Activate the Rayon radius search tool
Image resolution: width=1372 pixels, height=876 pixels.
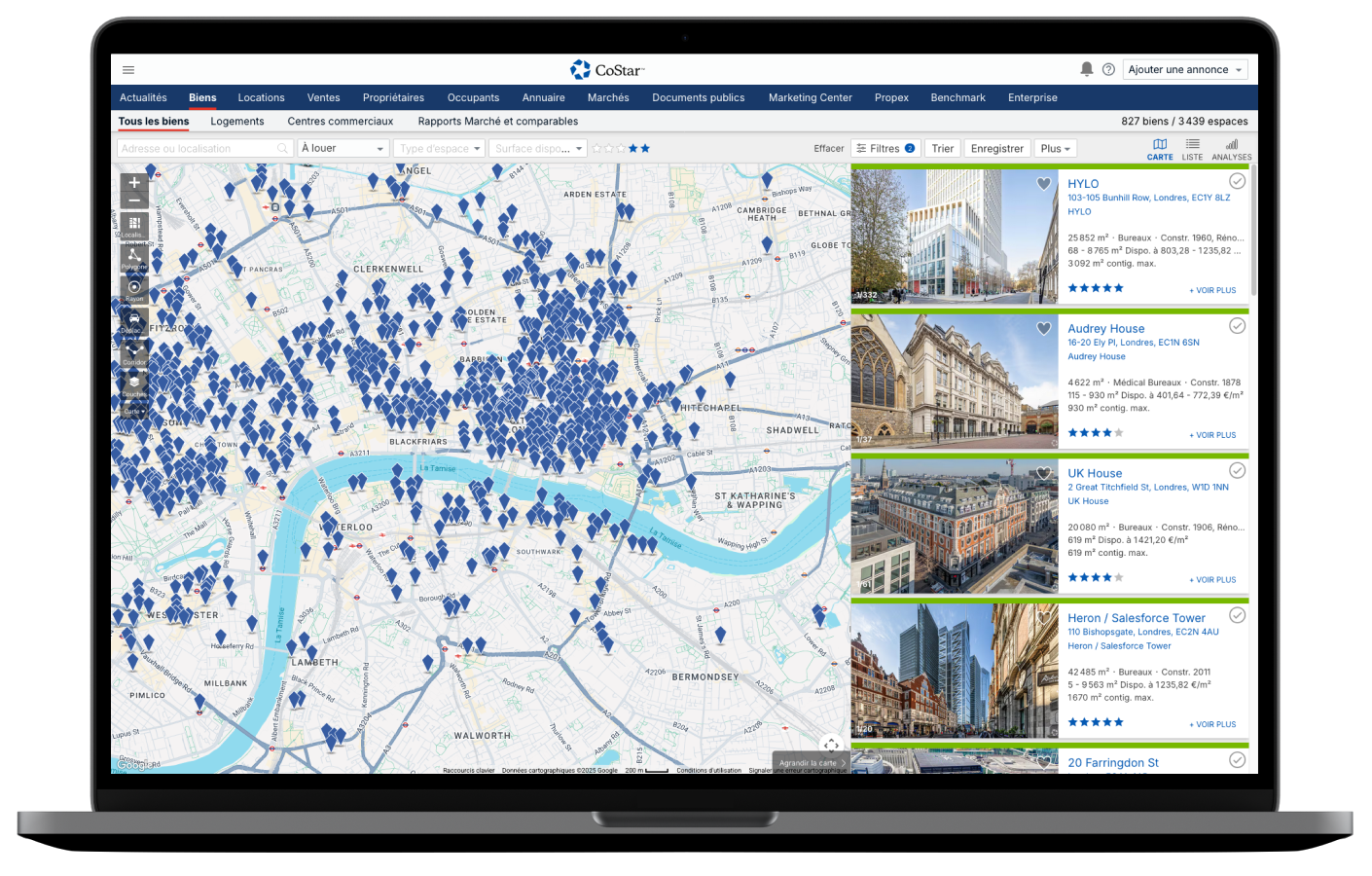(x=134, y=287)
